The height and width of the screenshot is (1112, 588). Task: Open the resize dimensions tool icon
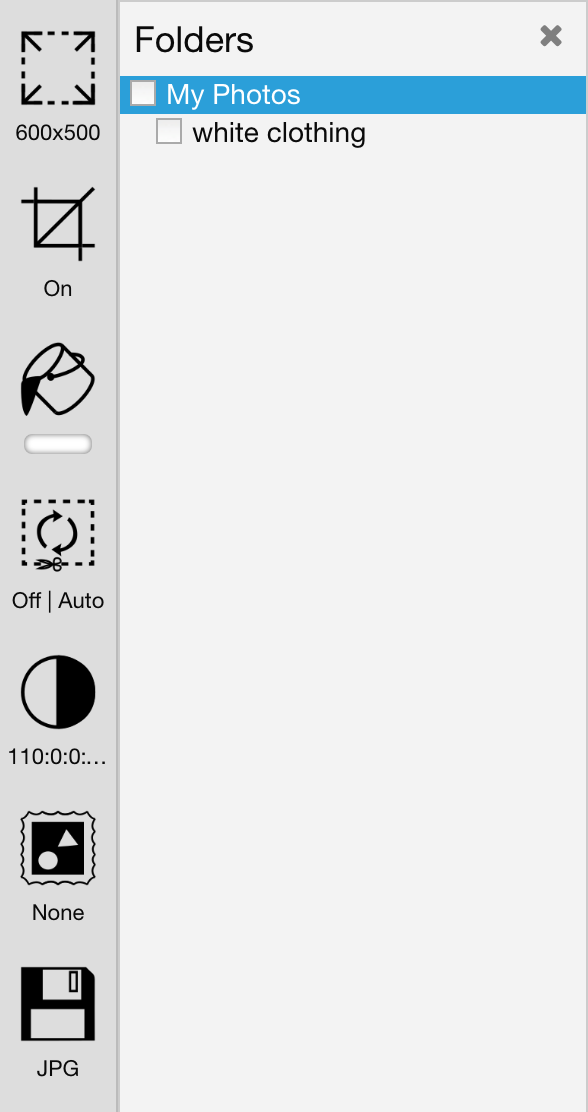57,67
